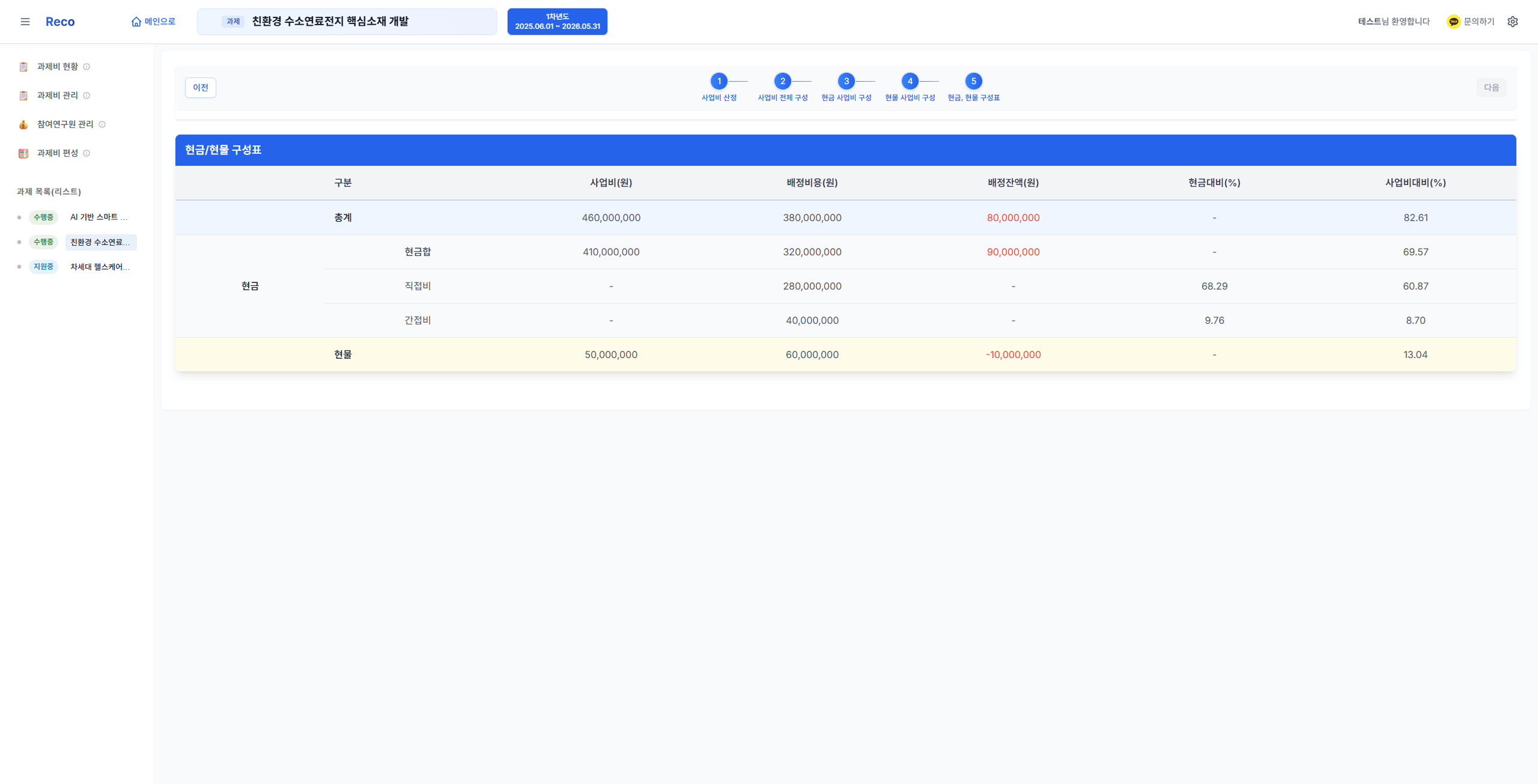Click 현물 배정비용 value 60,000,000
The image size is (1538, 784).
coord(812,354)
